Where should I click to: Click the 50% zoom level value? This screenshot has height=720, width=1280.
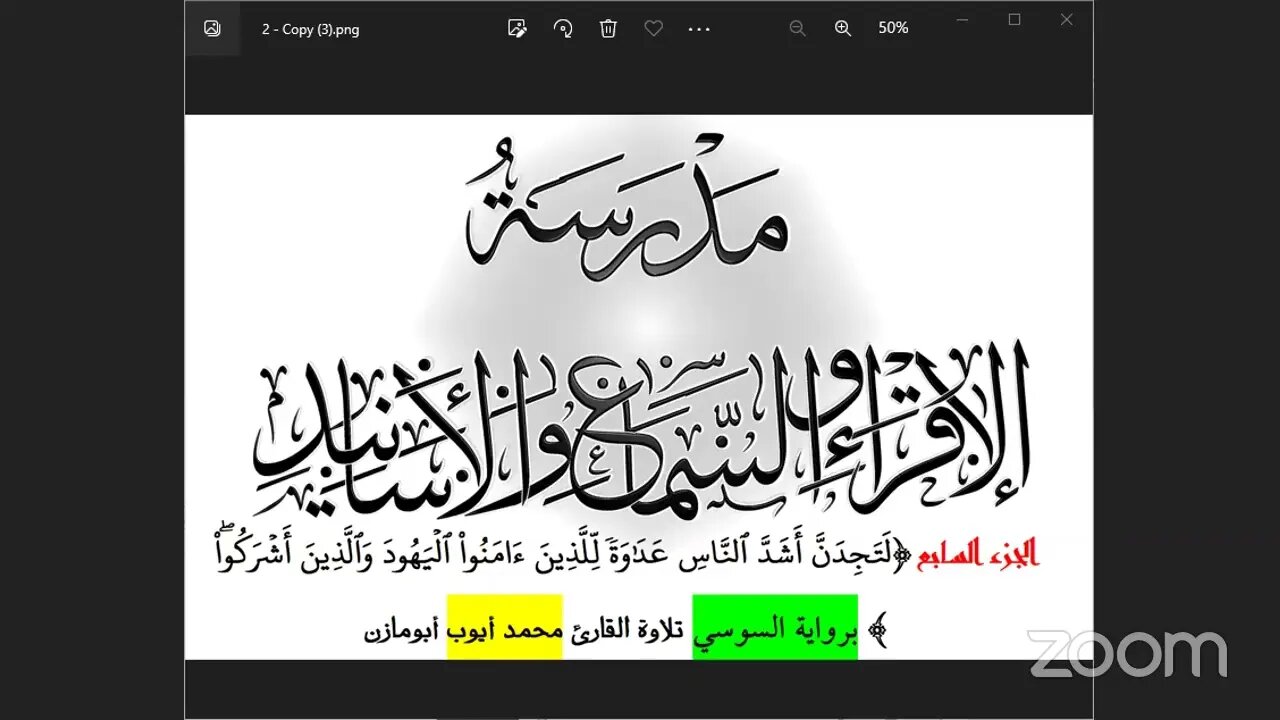coord(893,28)
